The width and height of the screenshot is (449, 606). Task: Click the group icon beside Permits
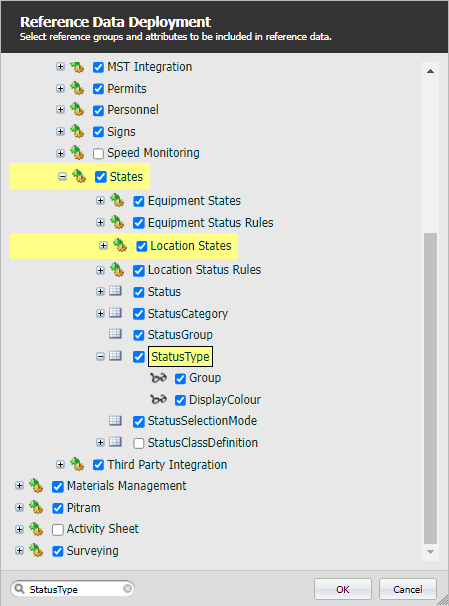pos(77,89)
